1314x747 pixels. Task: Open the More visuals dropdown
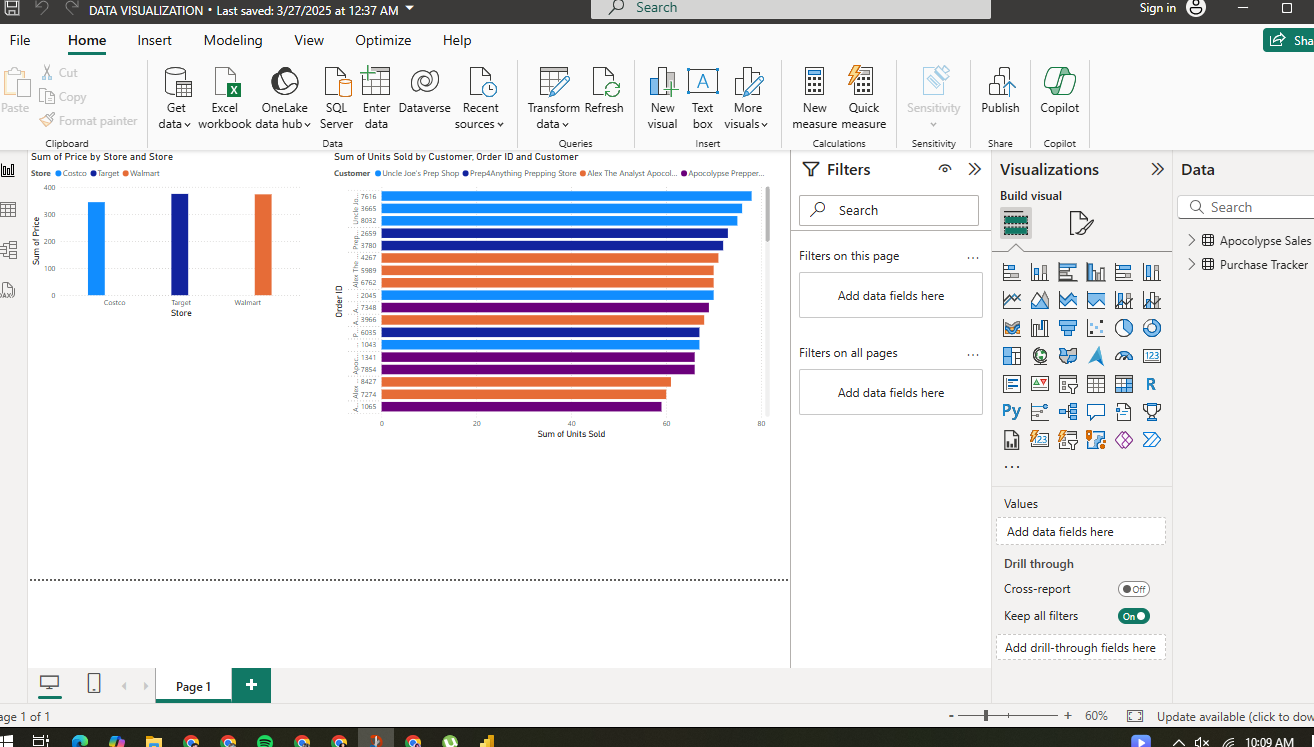(x=748, y=98)
